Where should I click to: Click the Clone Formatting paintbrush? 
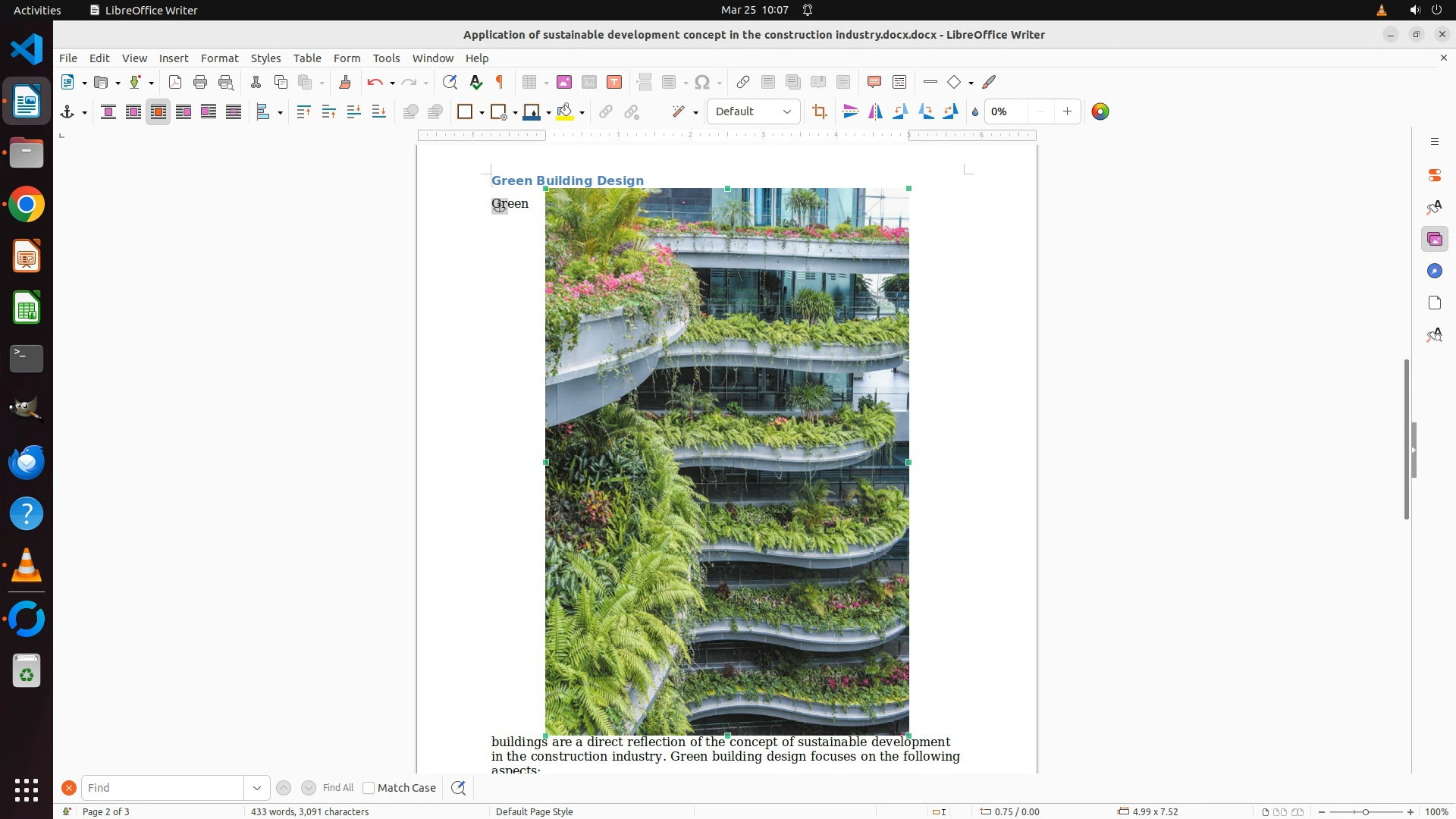344,82
